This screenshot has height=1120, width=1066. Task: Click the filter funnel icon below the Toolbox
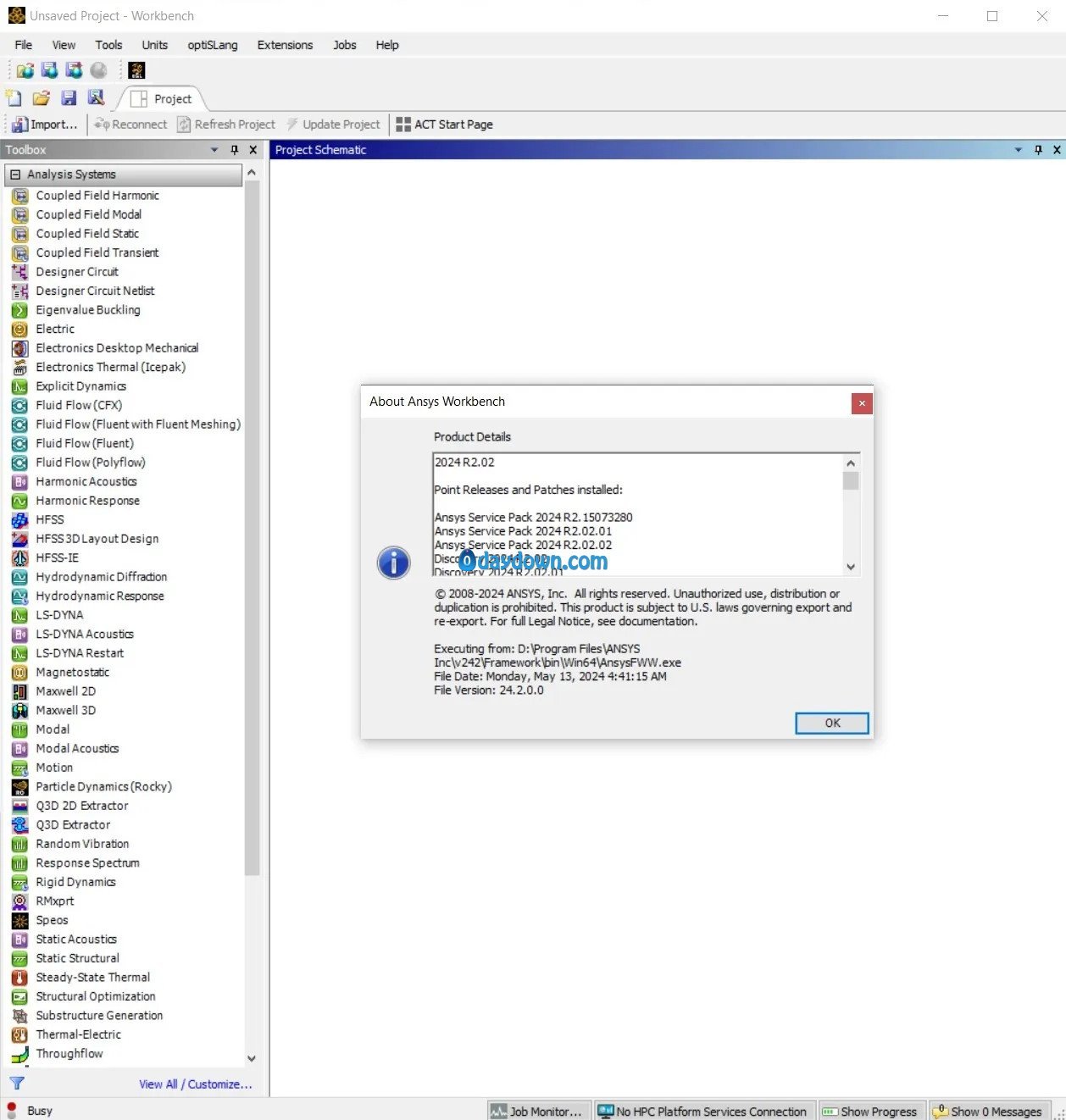[x=17, y=1084]
